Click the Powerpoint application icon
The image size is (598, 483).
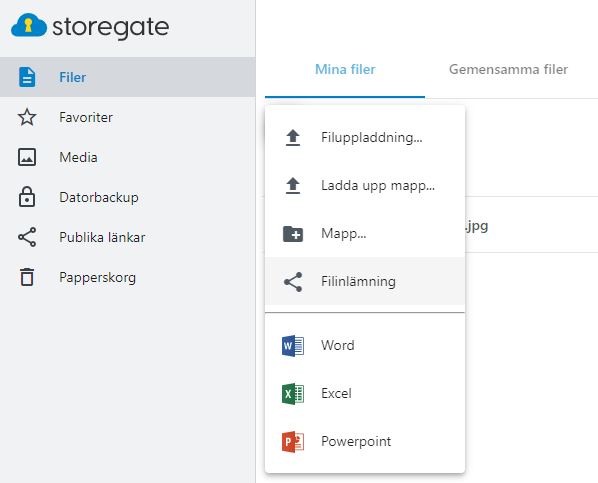pos(293,442)
